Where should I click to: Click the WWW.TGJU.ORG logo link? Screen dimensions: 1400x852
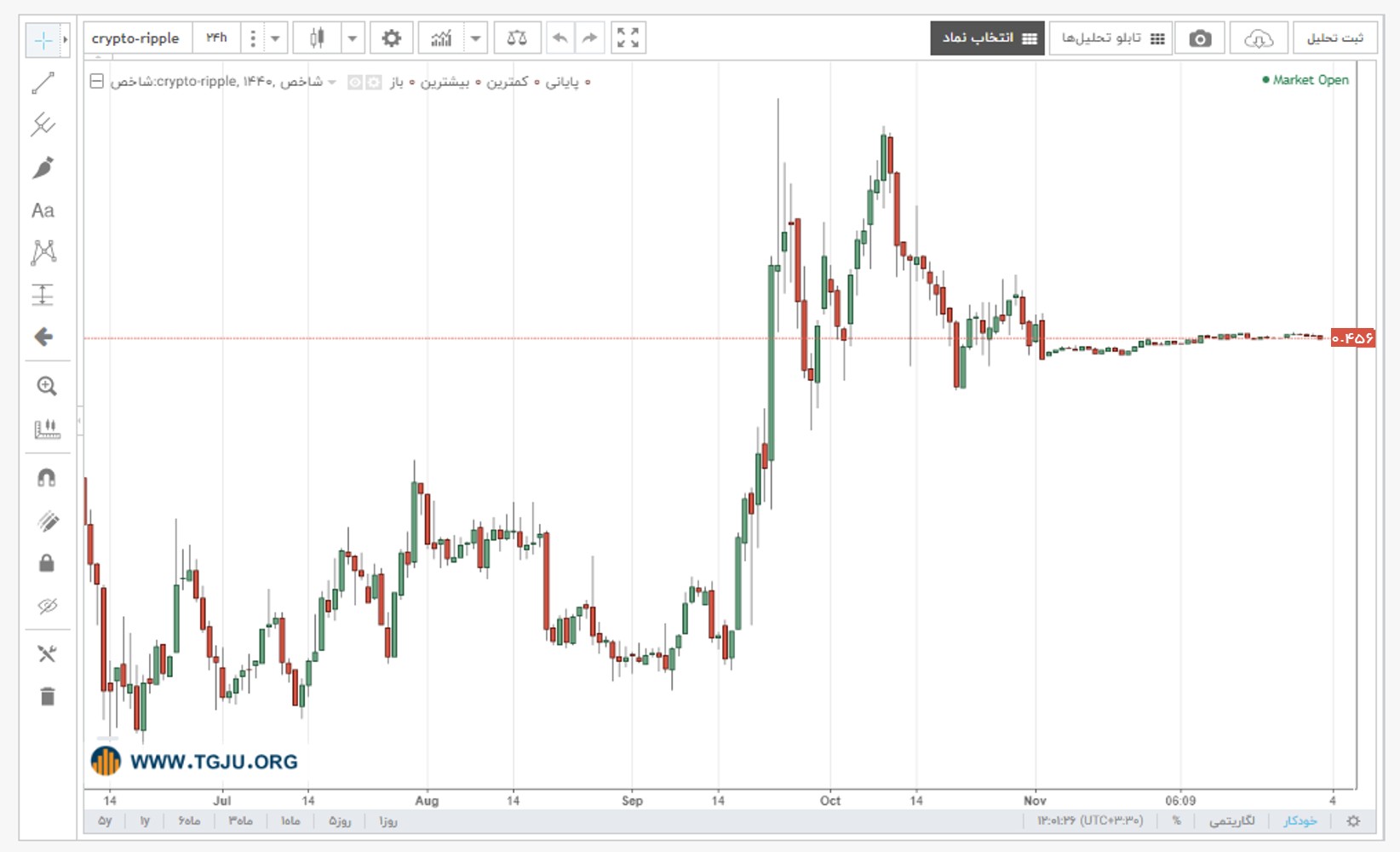pyautogui.click(x=195, y=761)
